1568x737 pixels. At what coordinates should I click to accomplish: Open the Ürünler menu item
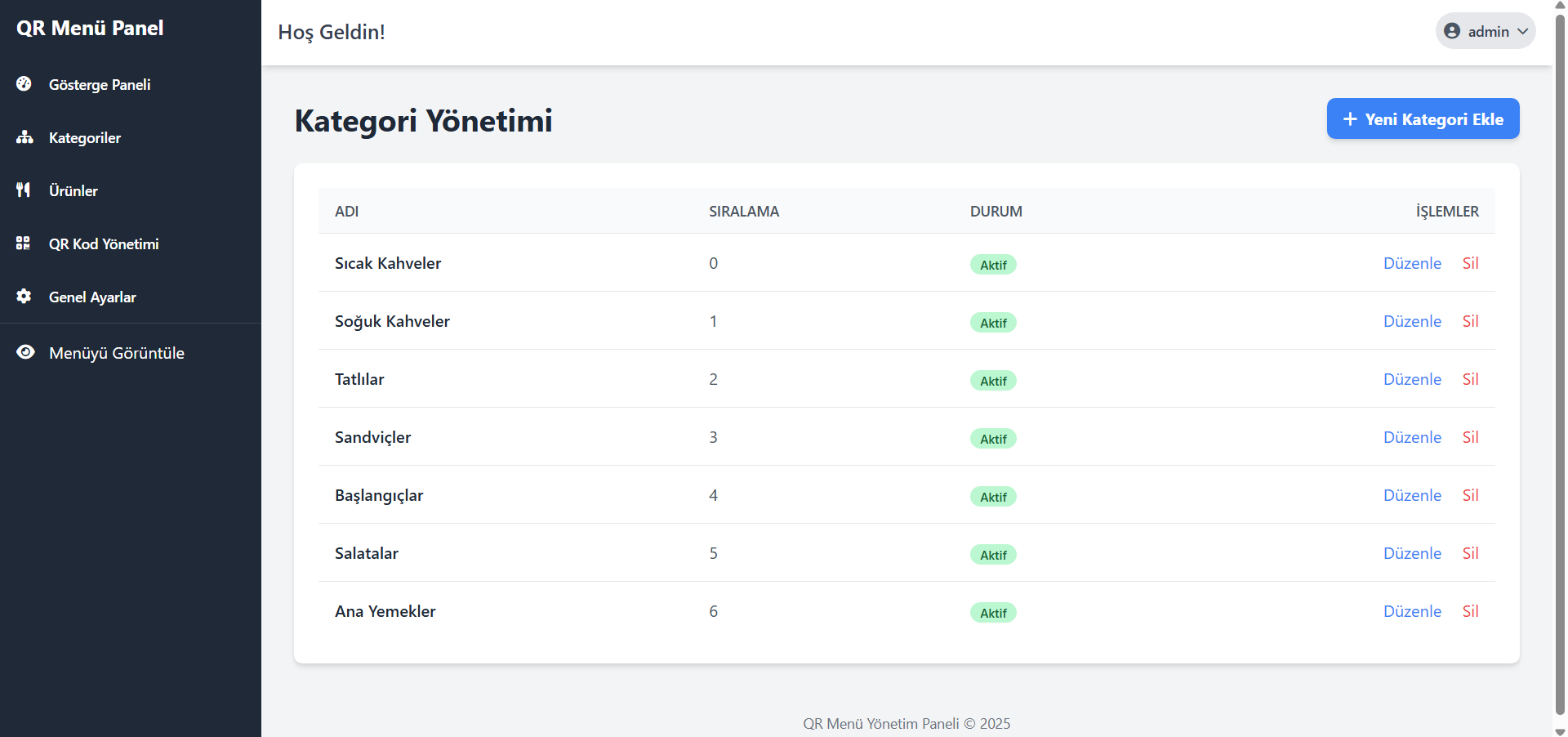pos(73,190)
